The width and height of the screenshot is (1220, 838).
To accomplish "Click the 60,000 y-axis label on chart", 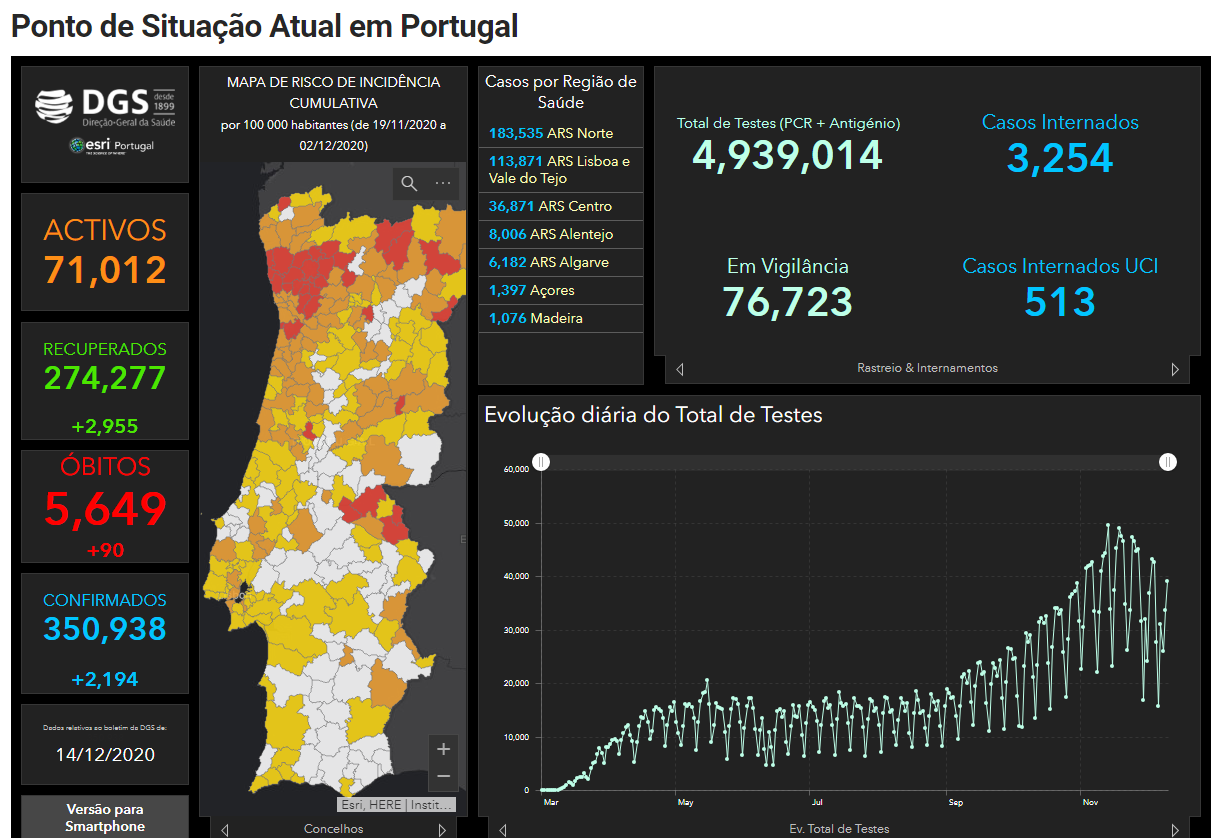I will click(x=516, y=469).
